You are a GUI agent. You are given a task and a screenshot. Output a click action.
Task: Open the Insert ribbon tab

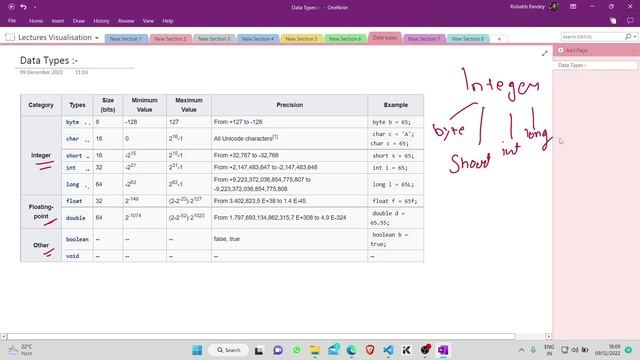[x=58, y=21]
